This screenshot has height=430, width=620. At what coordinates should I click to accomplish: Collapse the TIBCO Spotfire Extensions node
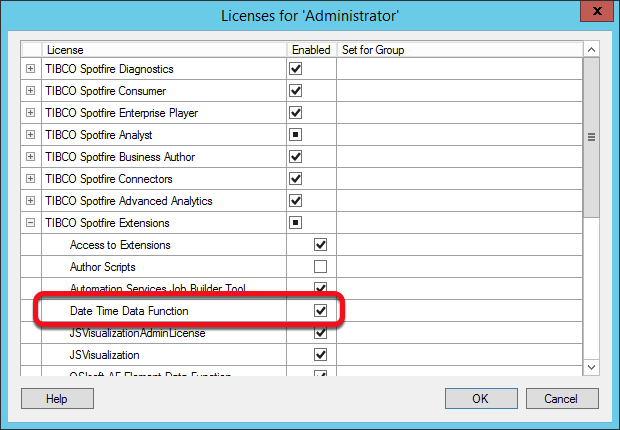tap(30, 223)
